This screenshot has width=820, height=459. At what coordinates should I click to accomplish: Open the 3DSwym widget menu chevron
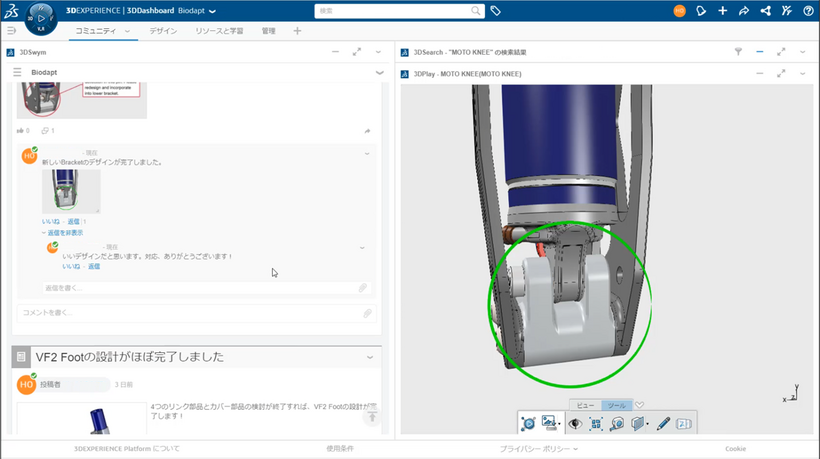(378, 52)
